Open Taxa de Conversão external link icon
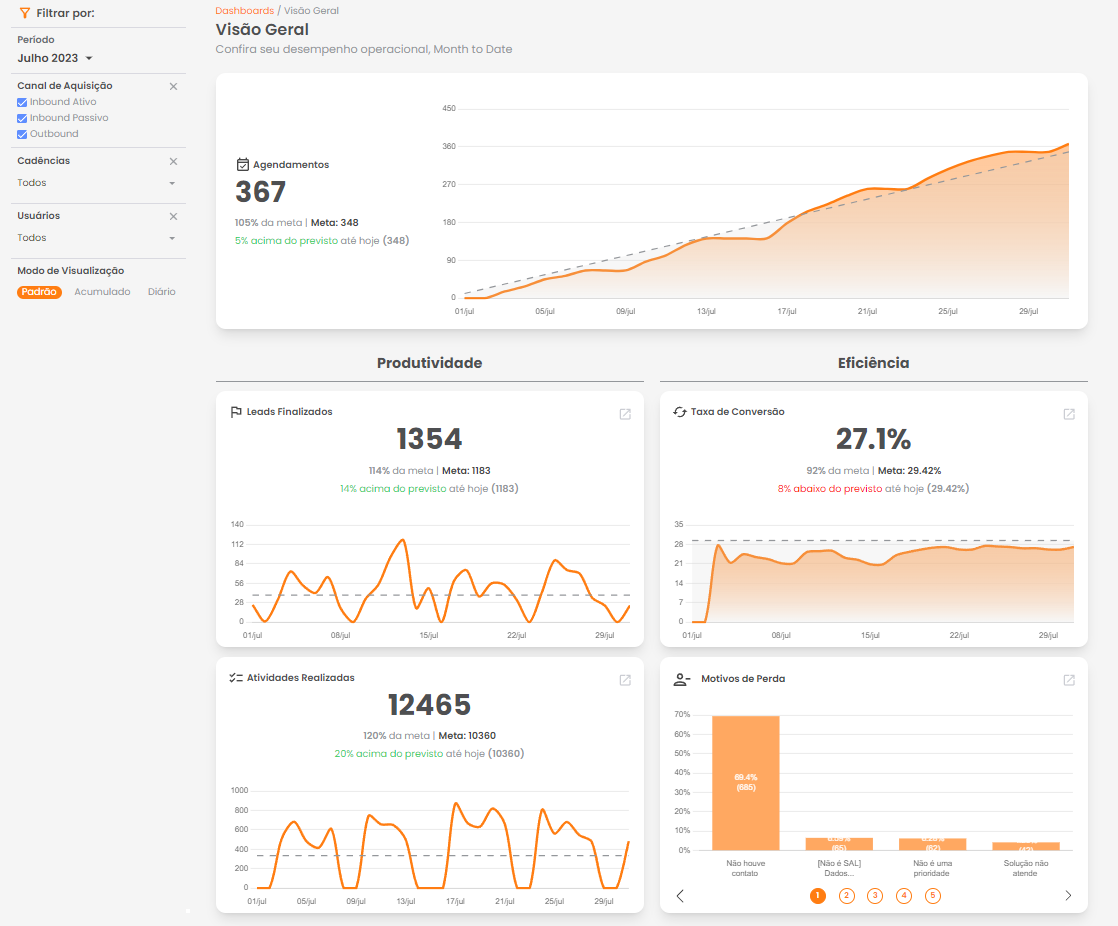 pos(1069,414)
